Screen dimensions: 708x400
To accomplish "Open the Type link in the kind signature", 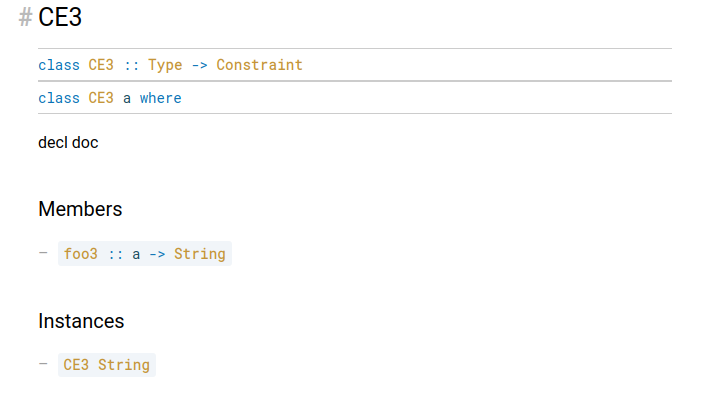I will click(165, 65).
